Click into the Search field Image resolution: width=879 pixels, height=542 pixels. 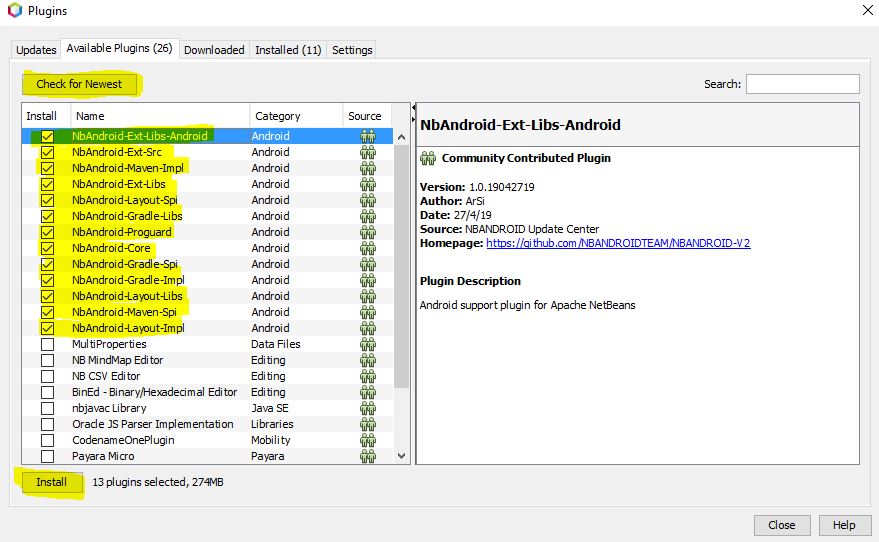[802, 84]
